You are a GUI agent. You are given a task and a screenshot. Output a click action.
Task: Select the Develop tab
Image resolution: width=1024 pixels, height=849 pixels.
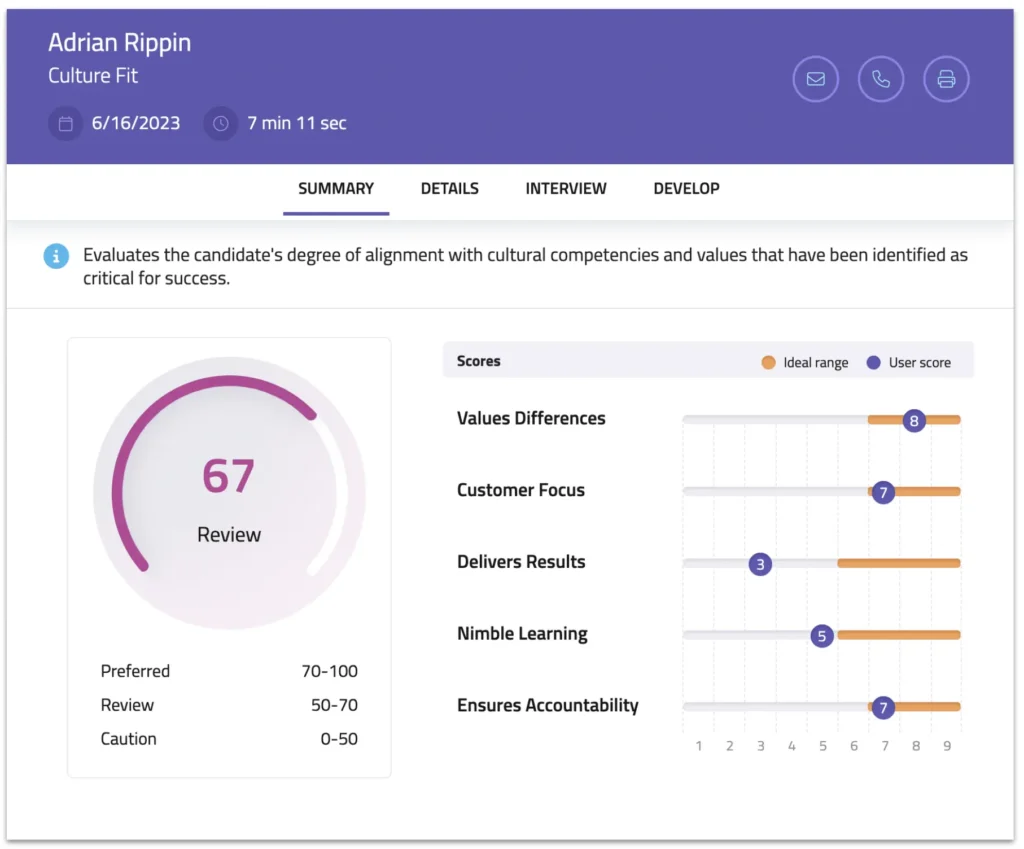(x=686, y=188)
